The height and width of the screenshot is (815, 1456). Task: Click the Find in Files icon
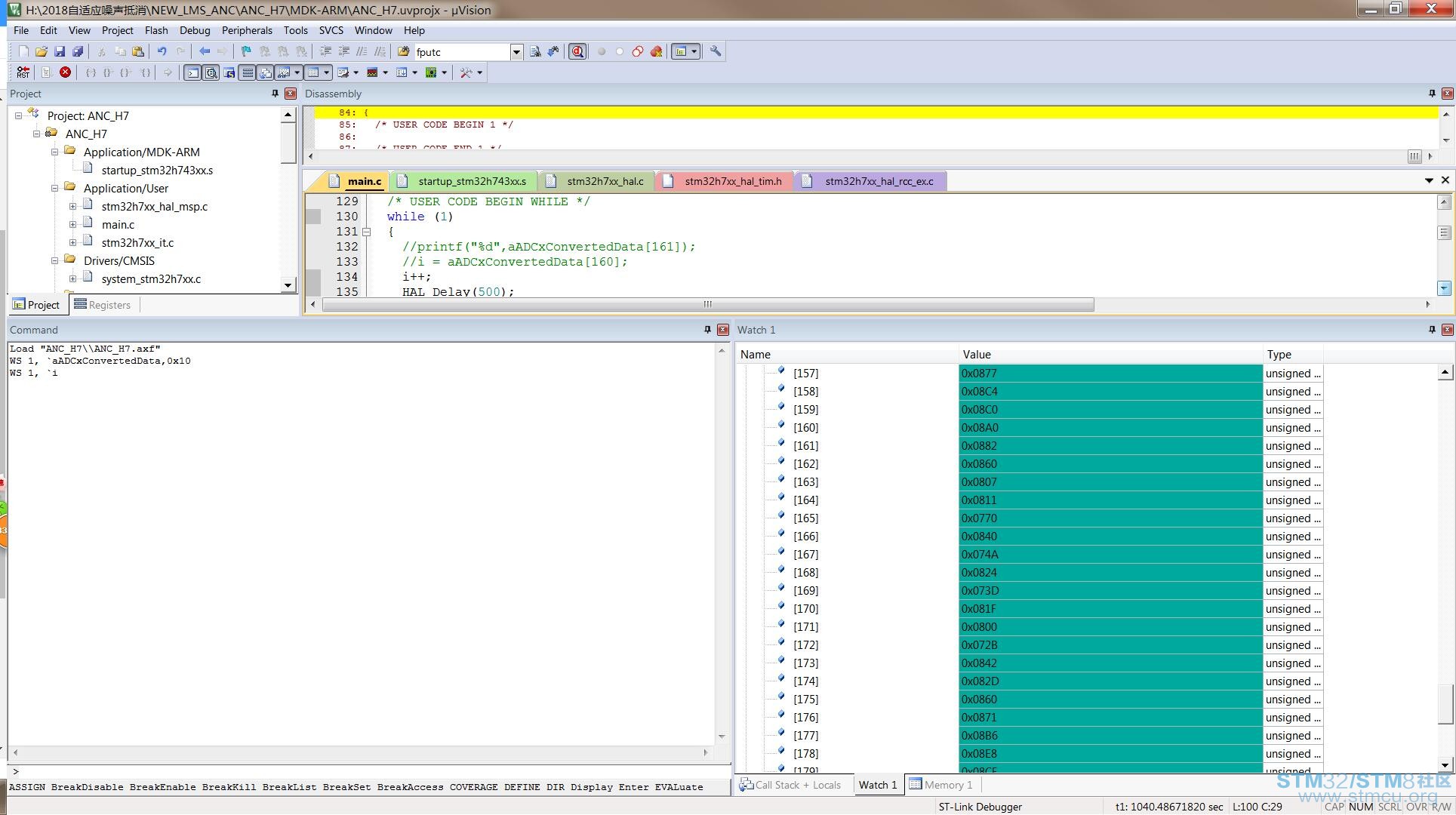coord(404,51)
